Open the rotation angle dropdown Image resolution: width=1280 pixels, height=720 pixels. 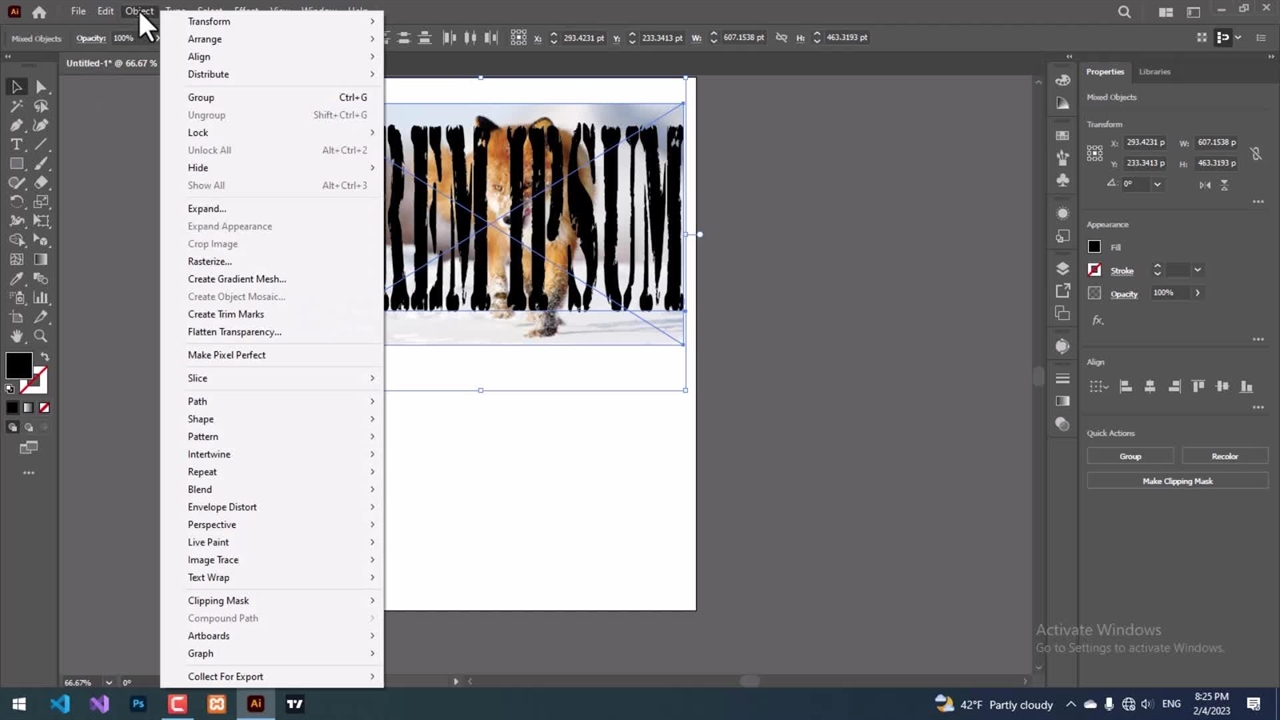(x=1157, y=184)
